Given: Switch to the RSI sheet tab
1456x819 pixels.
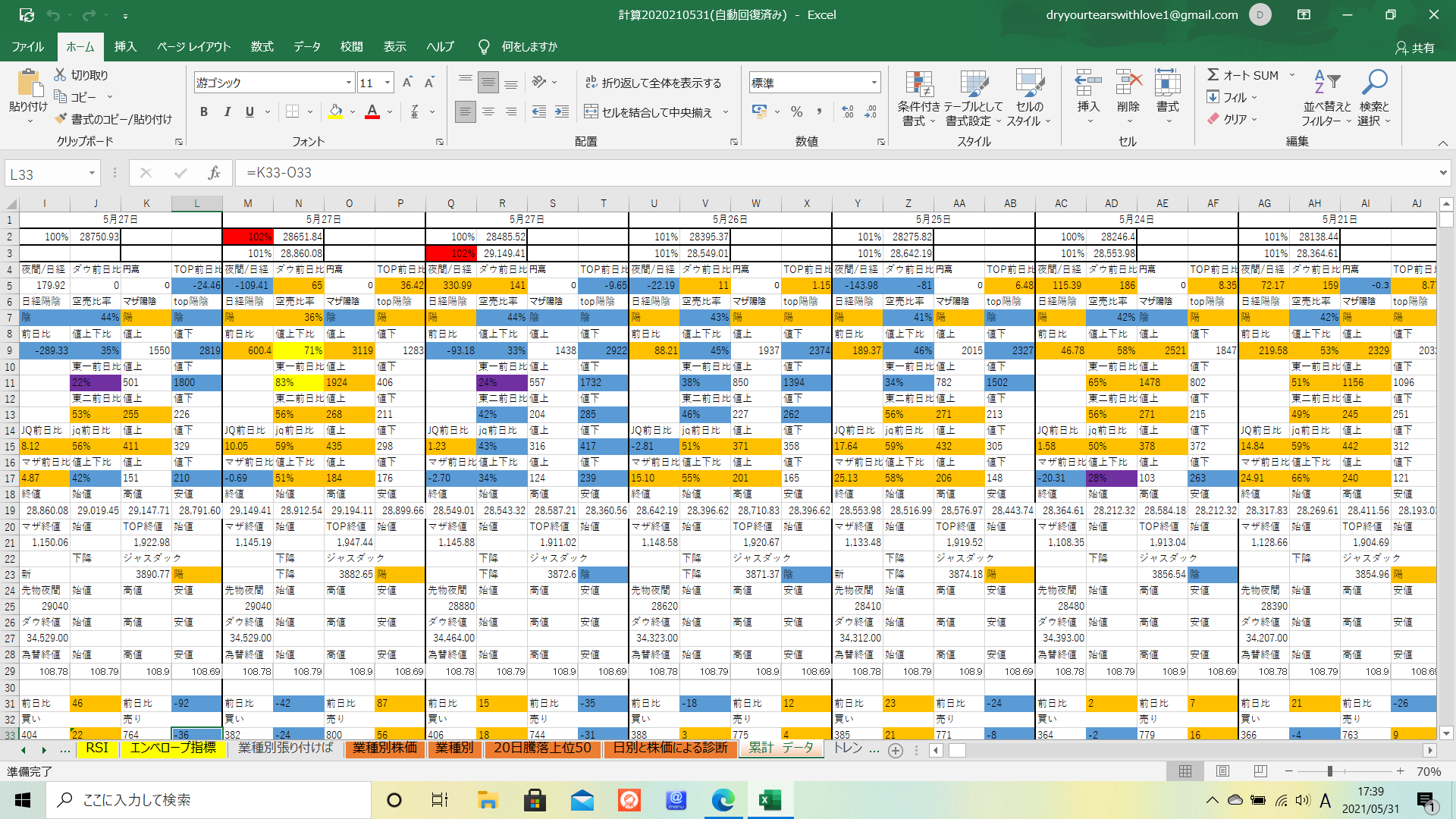Looking at the screenshot, I should point(97,748).
